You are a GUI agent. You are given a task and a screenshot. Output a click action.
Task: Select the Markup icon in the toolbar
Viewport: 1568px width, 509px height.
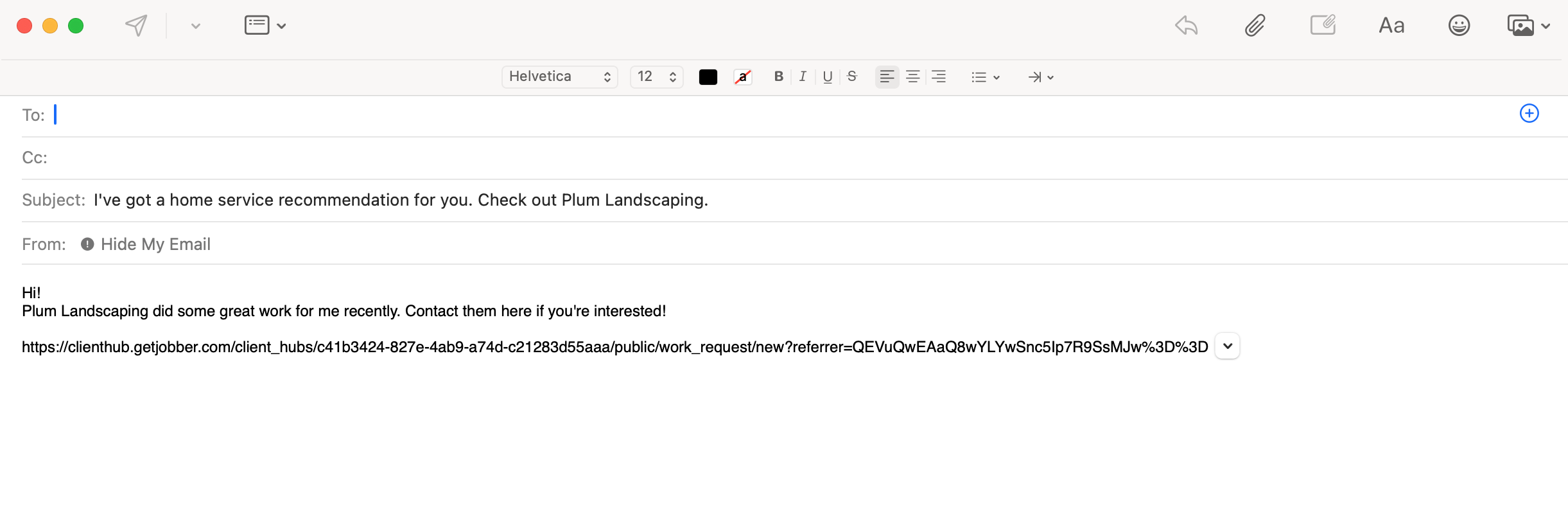(x=1323, y=25)
